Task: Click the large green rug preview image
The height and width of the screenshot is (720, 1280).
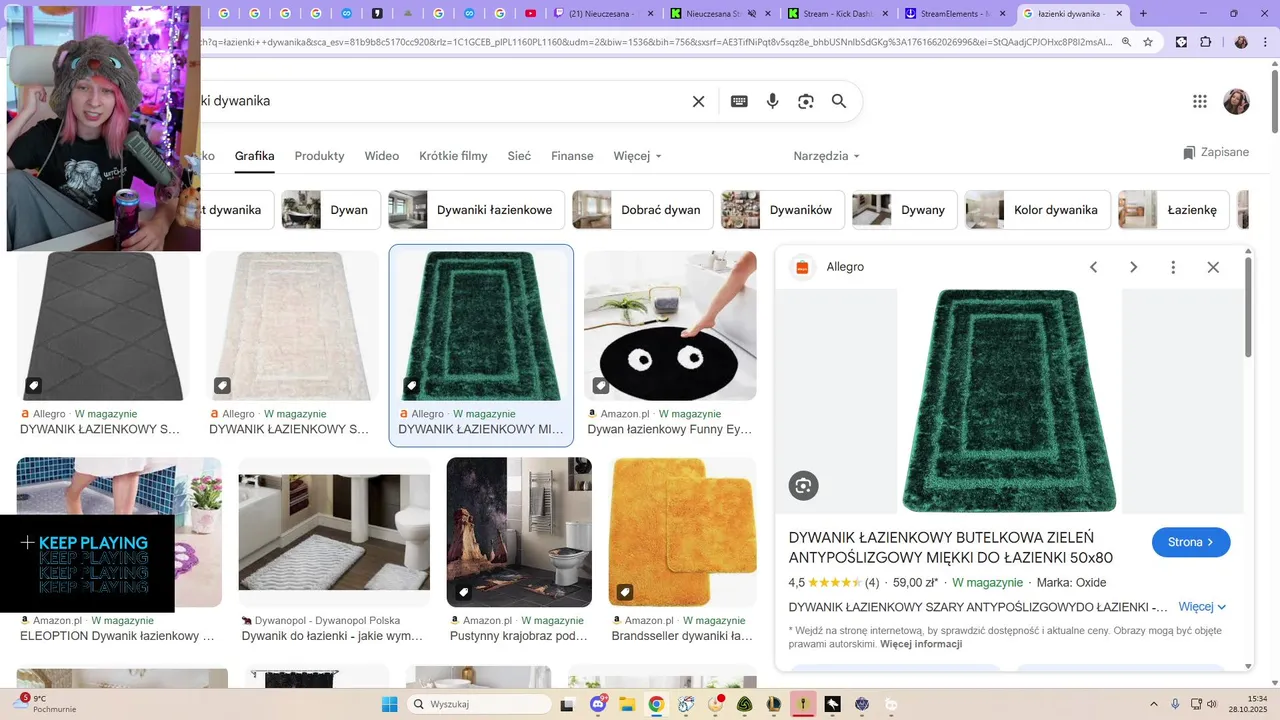Action: (x=1009, y=401)
